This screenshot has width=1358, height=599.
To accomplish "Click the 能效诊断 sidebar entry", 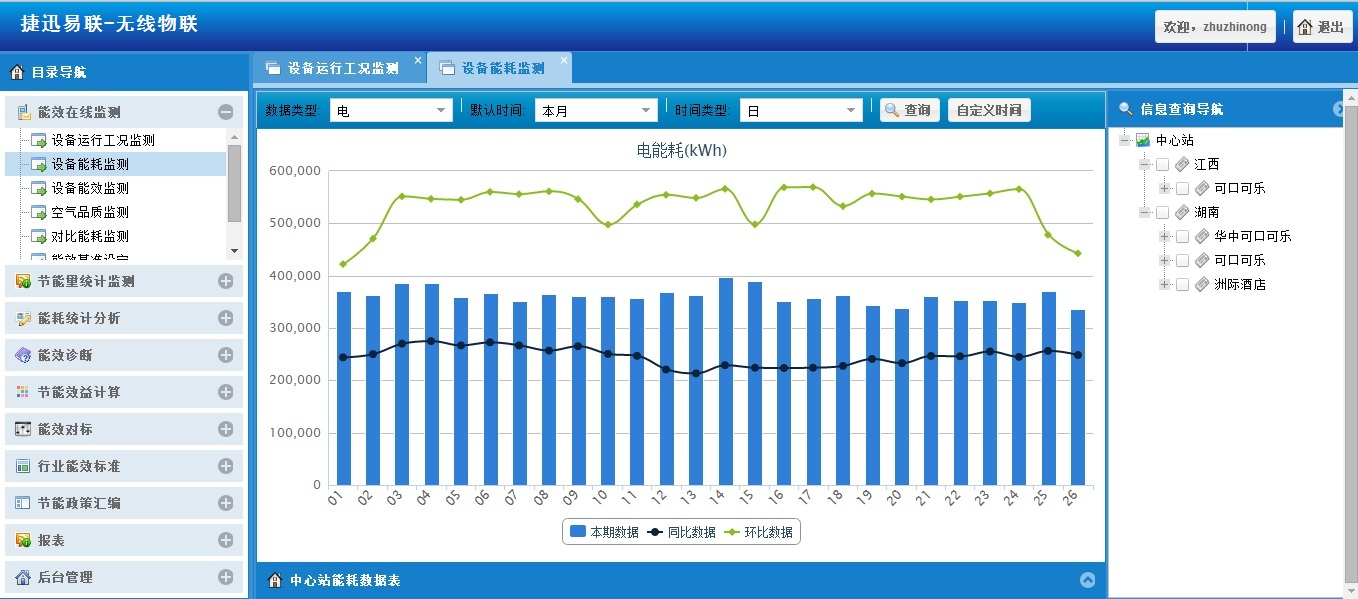I will tap(70, 355).
